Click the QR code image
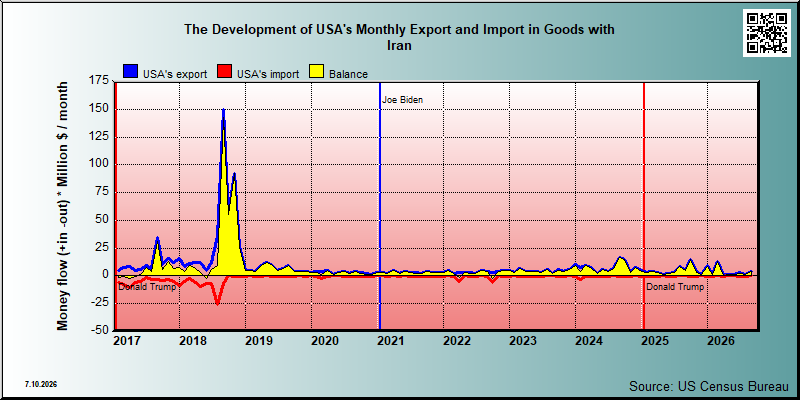This screenshot has width=800, height=400. coord(766,33)
